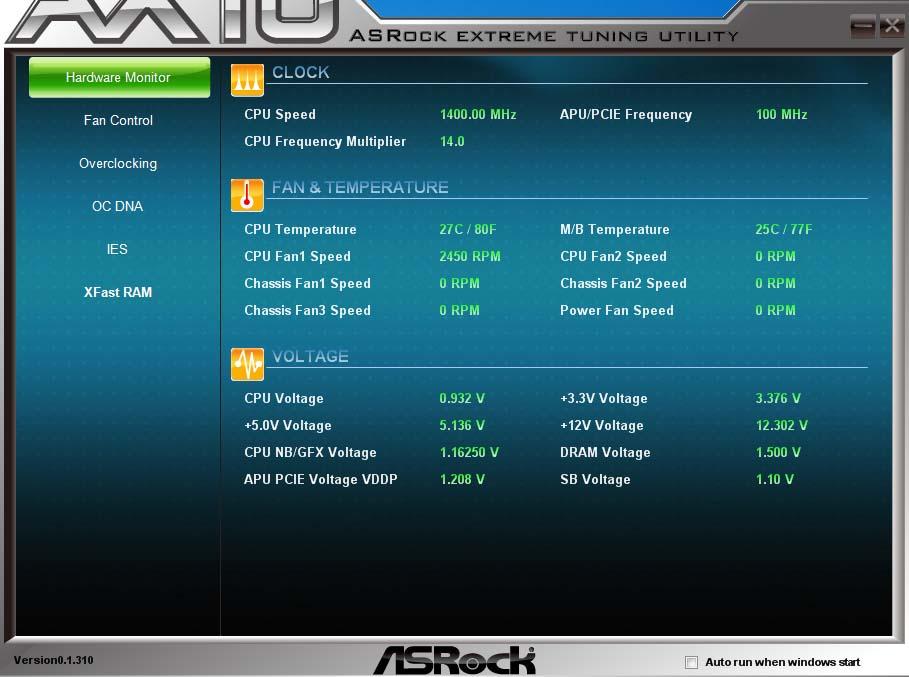Click the Voltage waveform icon
The width and height of the screenshot is (909, 677).
[x=247, y=364]
